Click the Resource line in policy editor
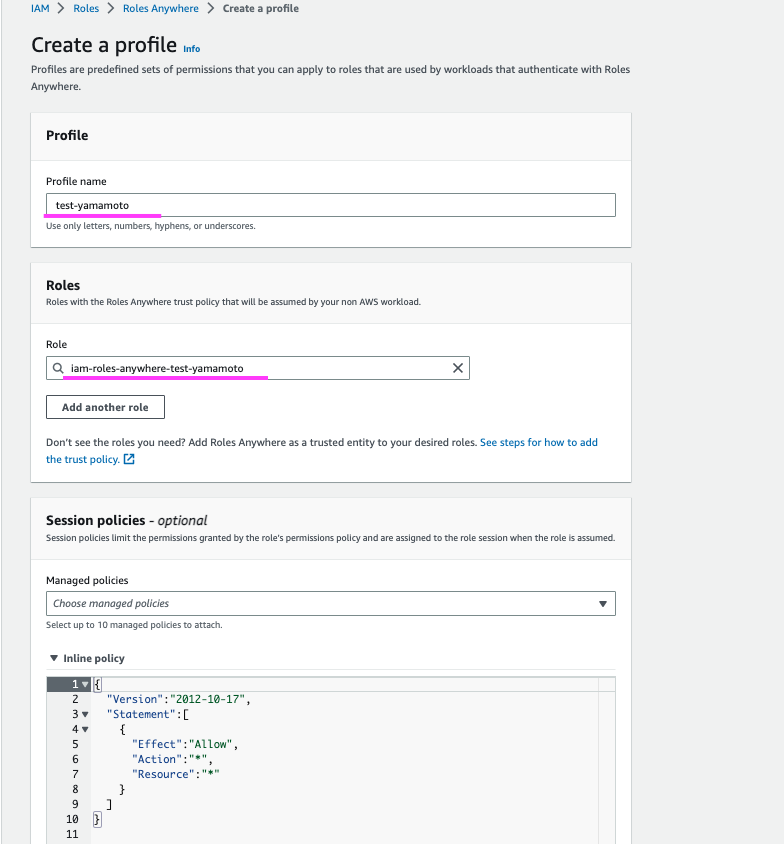The width and height of the screenshot is (784, 844). pos(176,774)
